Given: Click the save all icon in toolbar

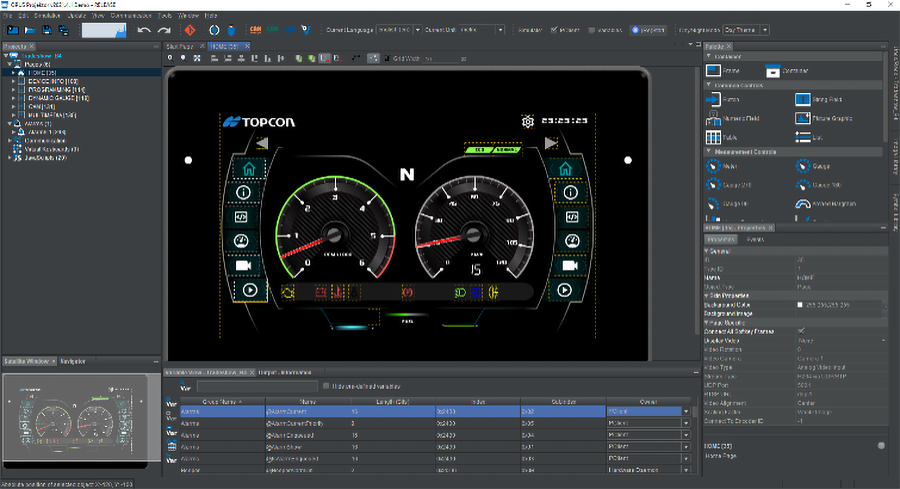Looking at the screenshot, I should click(x=64, y=30).
